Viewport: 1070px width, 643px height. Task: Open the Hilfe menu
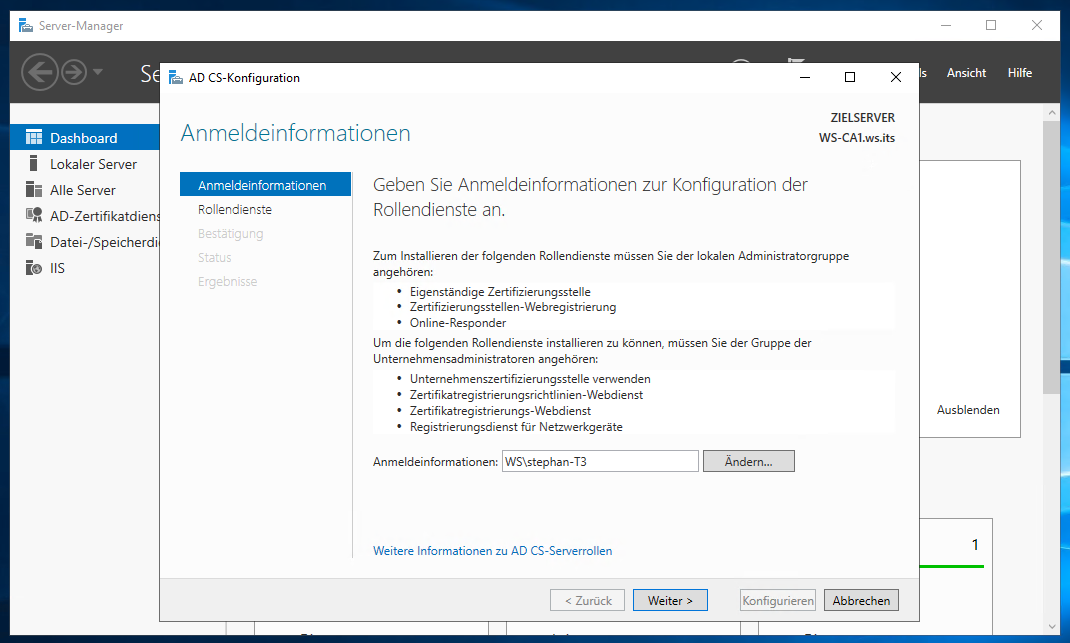pyautogui.click(x=1020, y=72)
